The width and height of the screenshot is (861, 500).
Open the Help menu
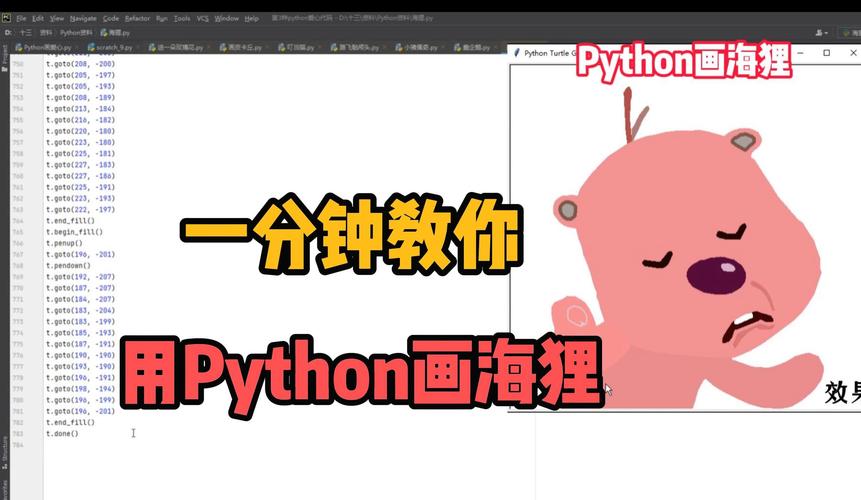coord(251,18)
